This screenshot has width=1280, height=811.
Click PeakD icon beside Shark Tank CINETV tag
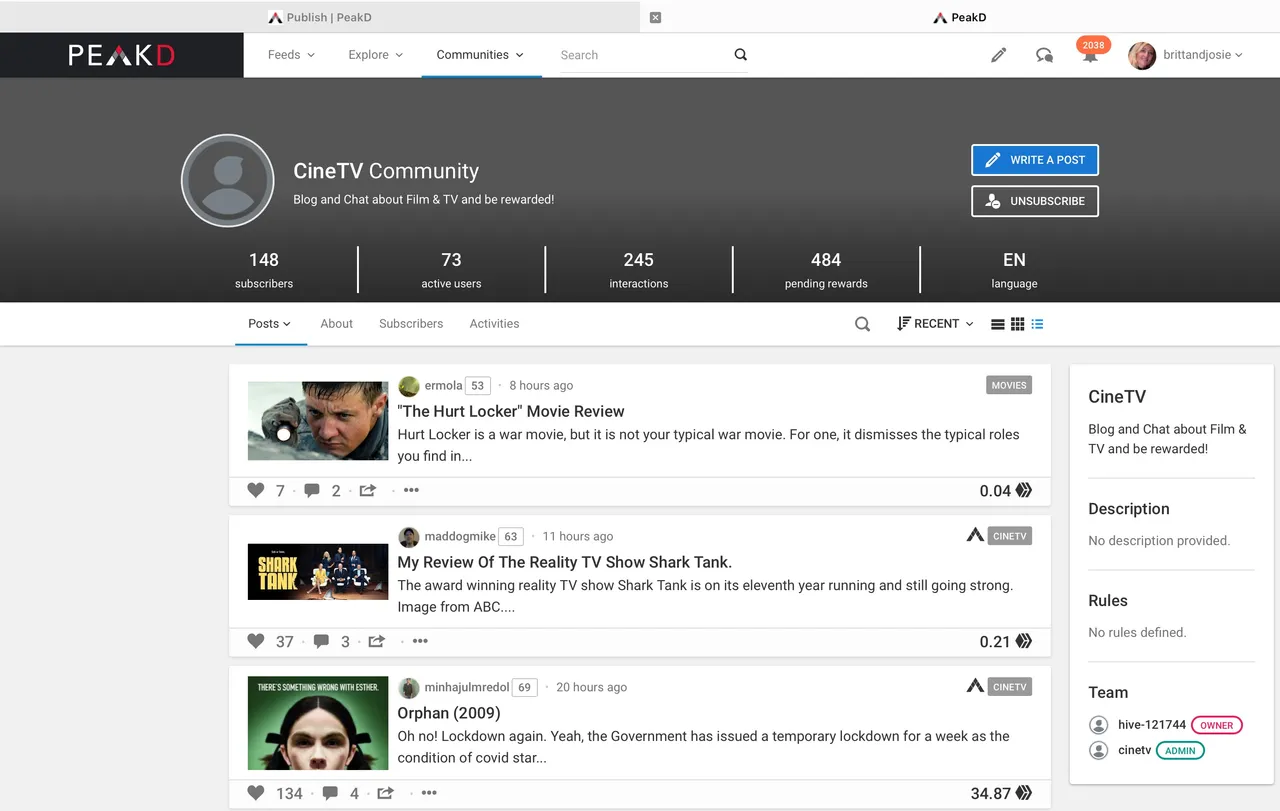click(975, 535)
